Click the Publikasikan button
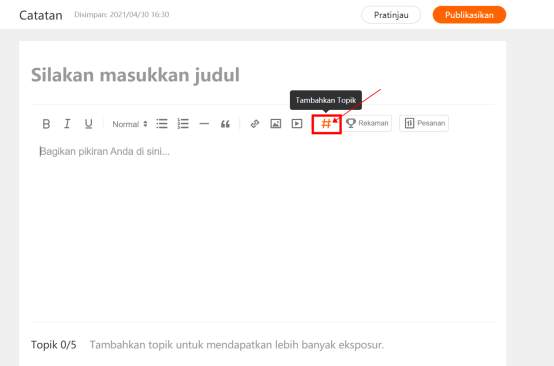The image size is (554, 366). click(469, 15)
